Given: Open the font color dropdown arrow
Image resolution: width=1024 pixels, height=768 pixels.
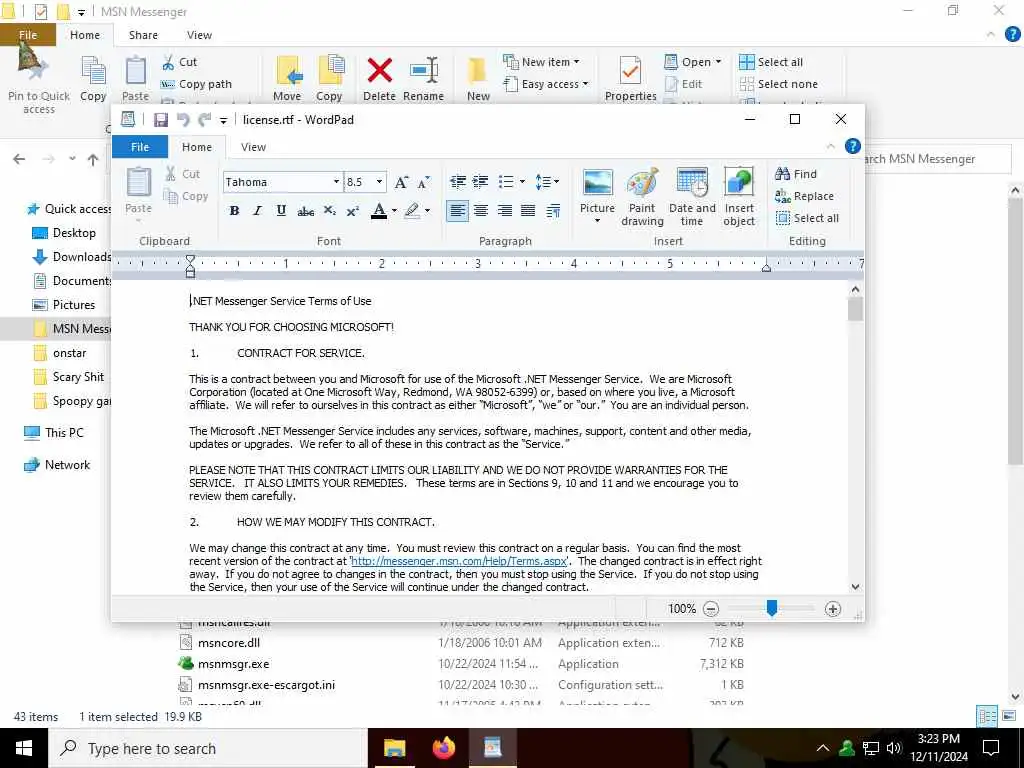Looking at the screenshot, I should point(394,210).
